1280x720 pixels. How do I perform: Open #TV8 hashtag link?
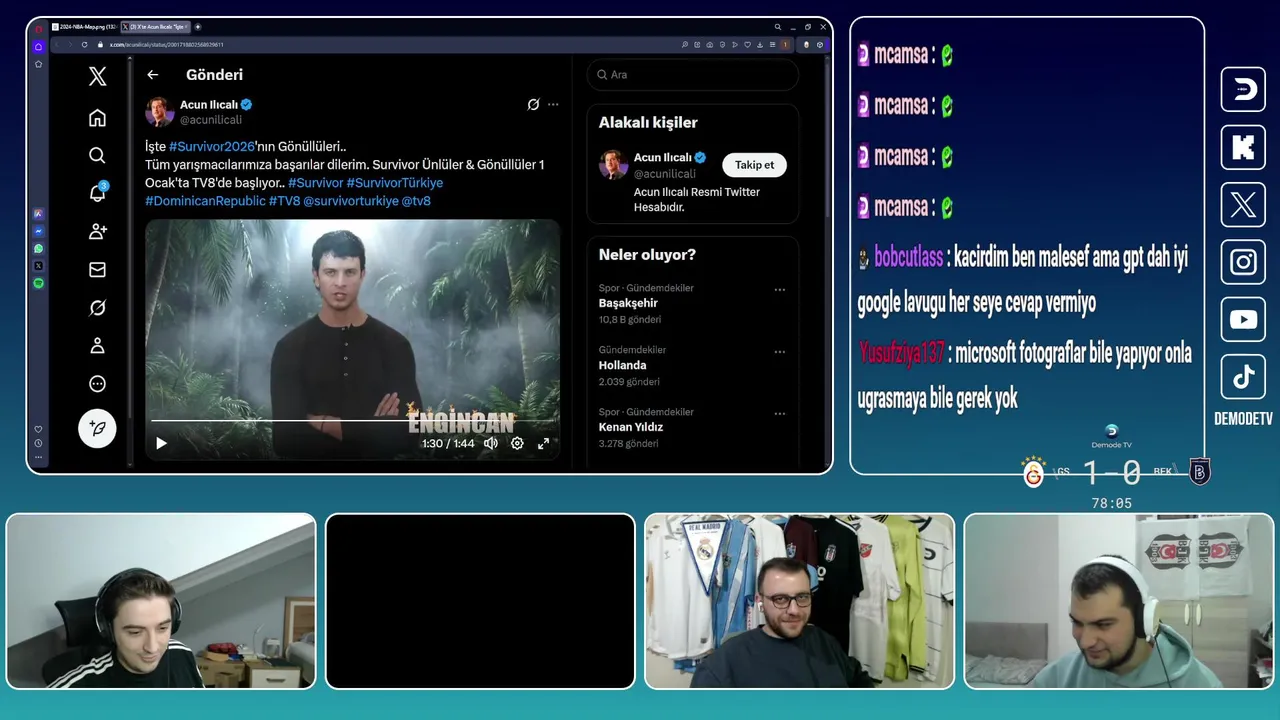click(284, 201)
